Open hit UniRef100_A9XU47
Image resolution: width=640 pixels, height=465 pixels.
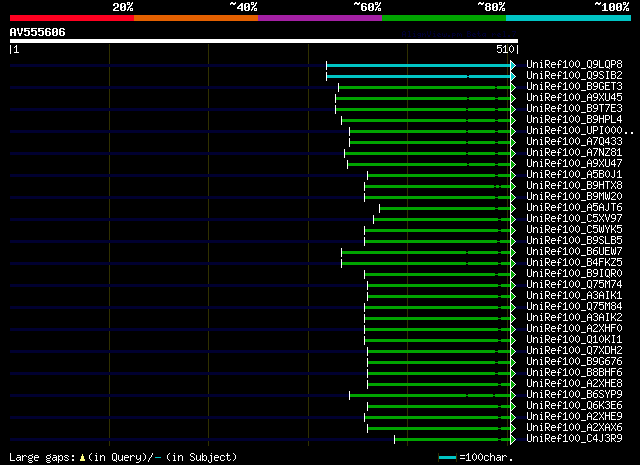(574, 163)
